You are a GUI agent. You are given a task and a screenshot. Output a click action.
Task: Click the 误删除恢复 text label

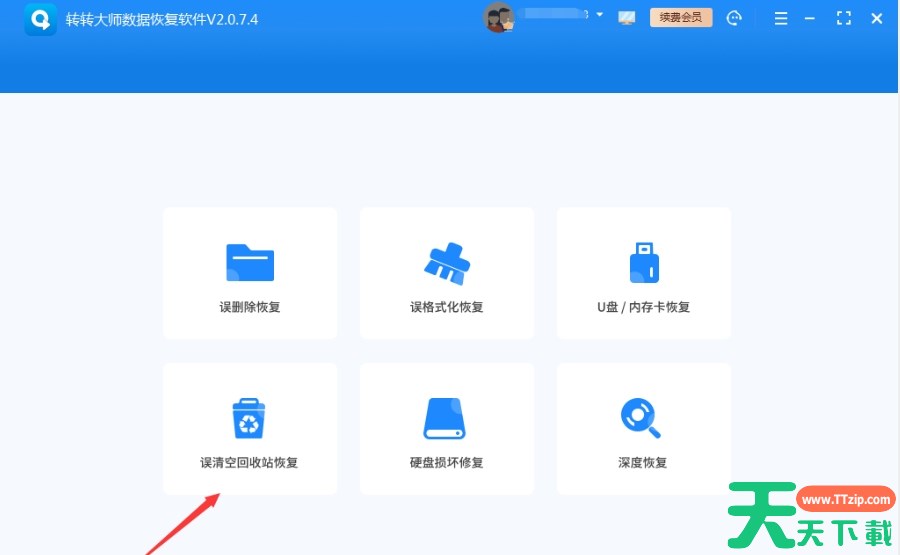[x=250, y=307]
